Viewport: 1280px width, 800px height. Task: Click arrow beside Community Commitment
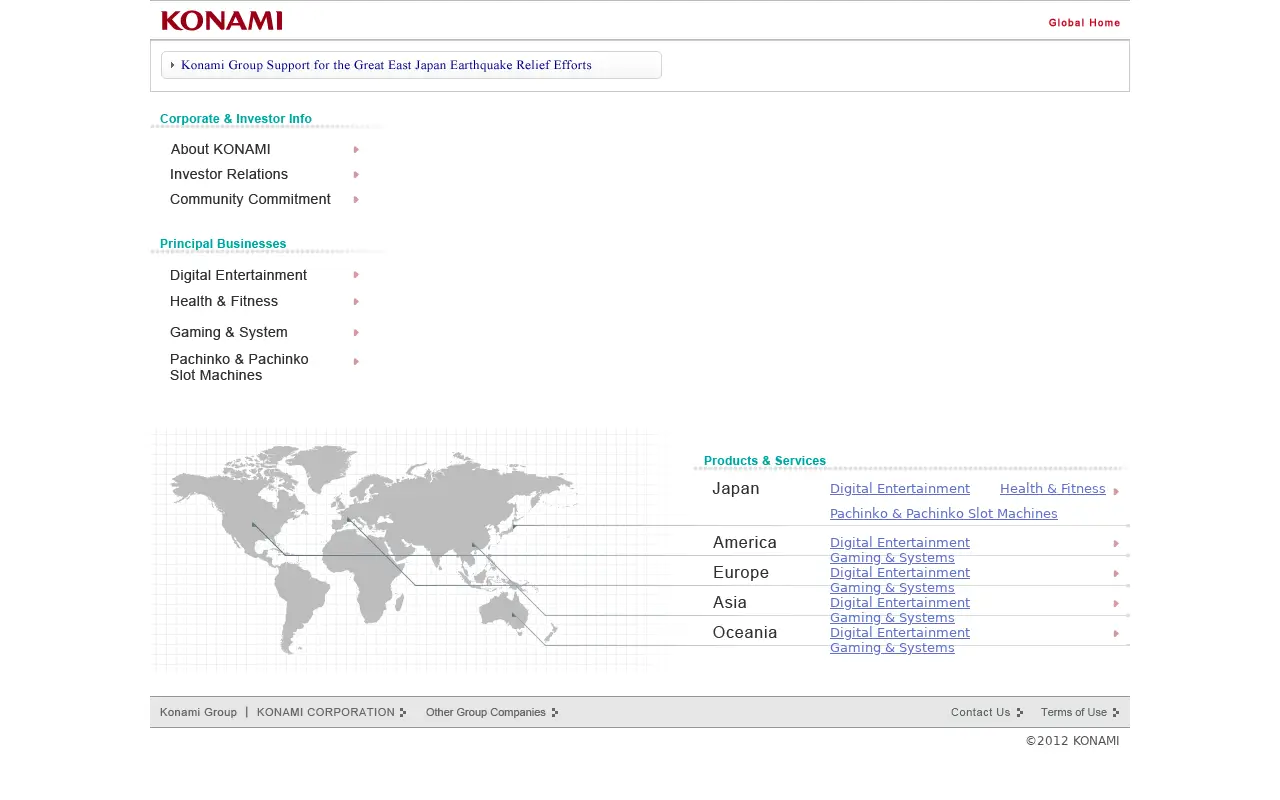point(356,200)
